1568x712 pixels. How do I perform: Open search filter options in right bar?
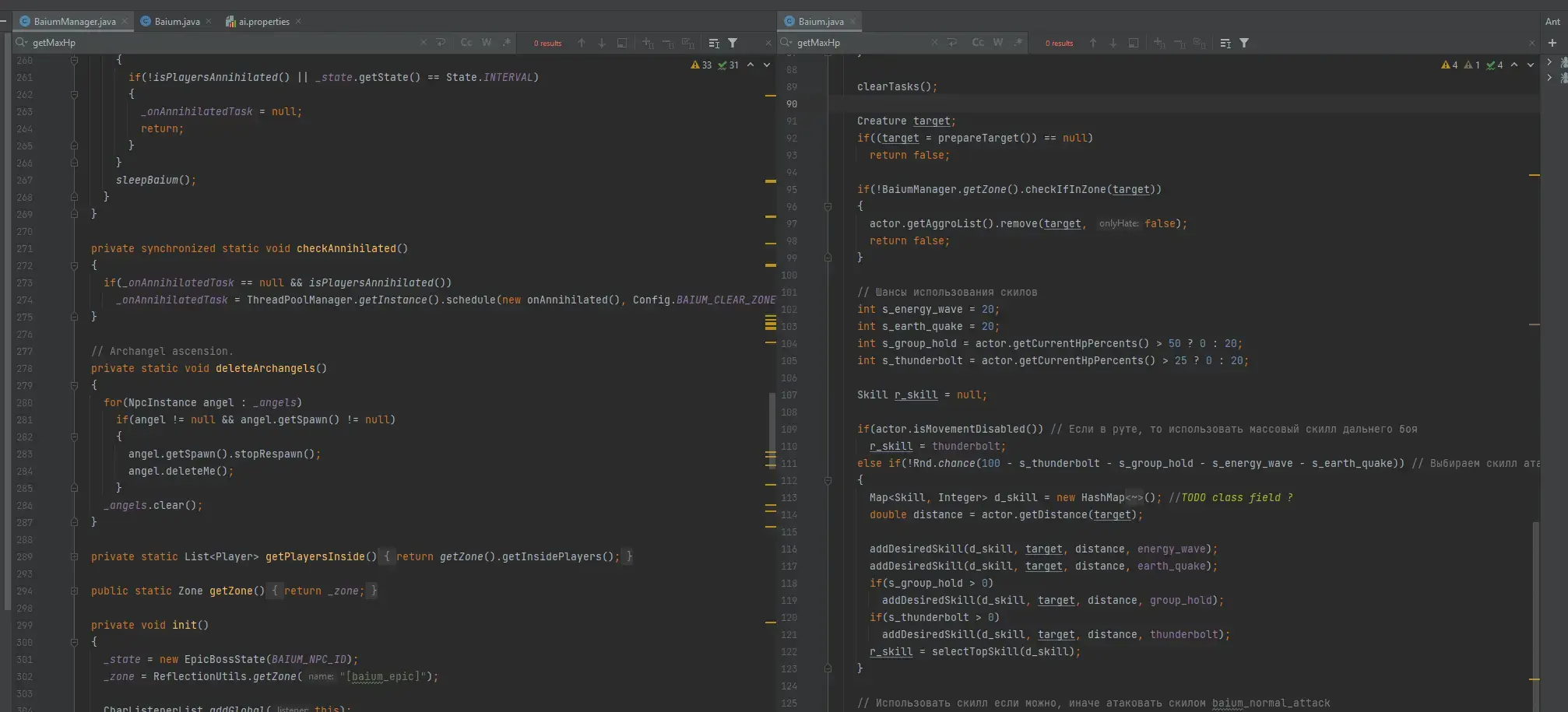click(1244, 43)
